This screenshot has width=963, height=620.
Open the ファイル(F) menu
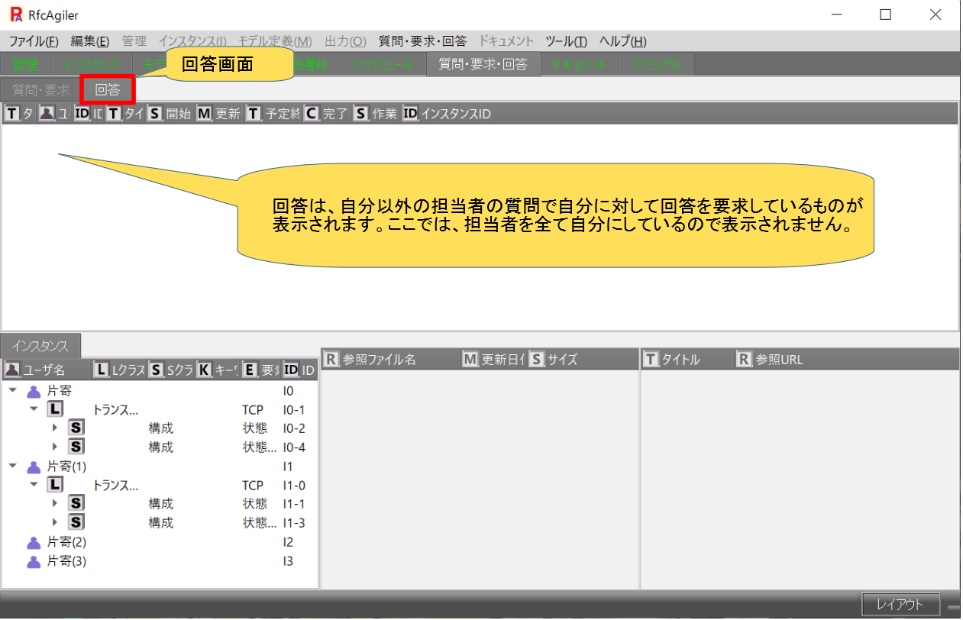(34, 41)
